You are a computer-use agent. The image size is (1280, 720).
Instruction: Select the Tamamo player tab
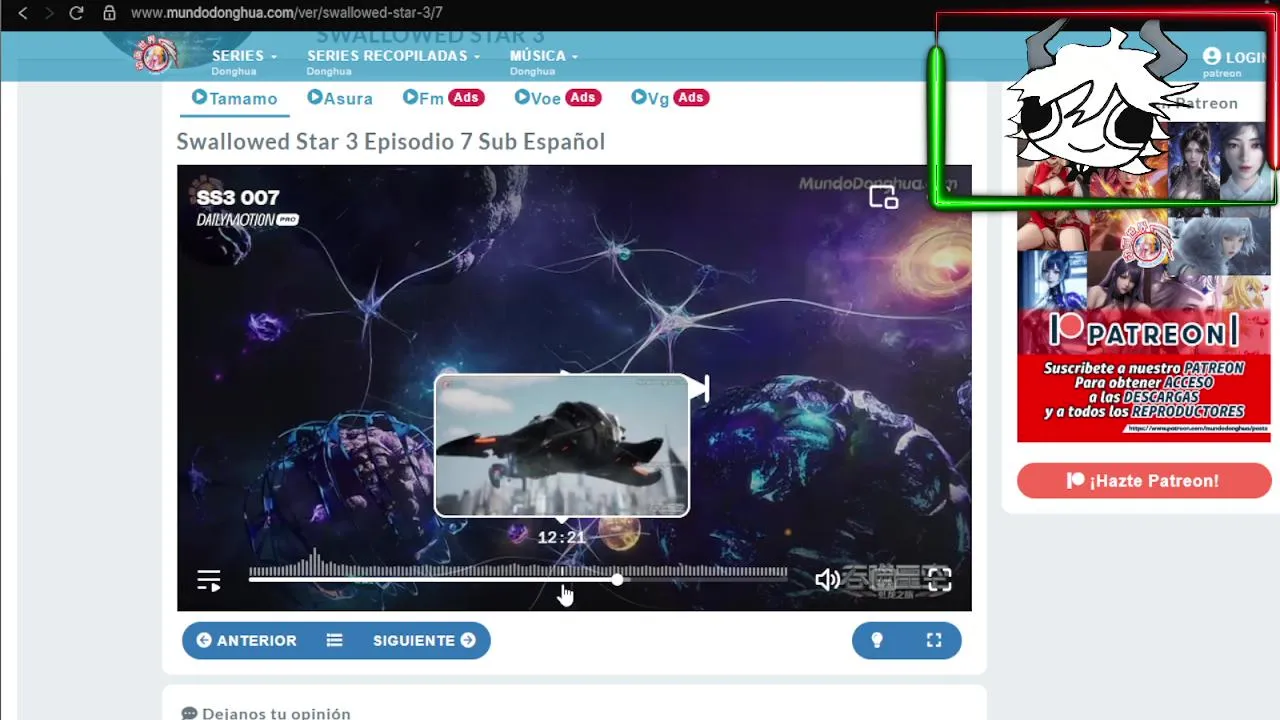[234, 98]
